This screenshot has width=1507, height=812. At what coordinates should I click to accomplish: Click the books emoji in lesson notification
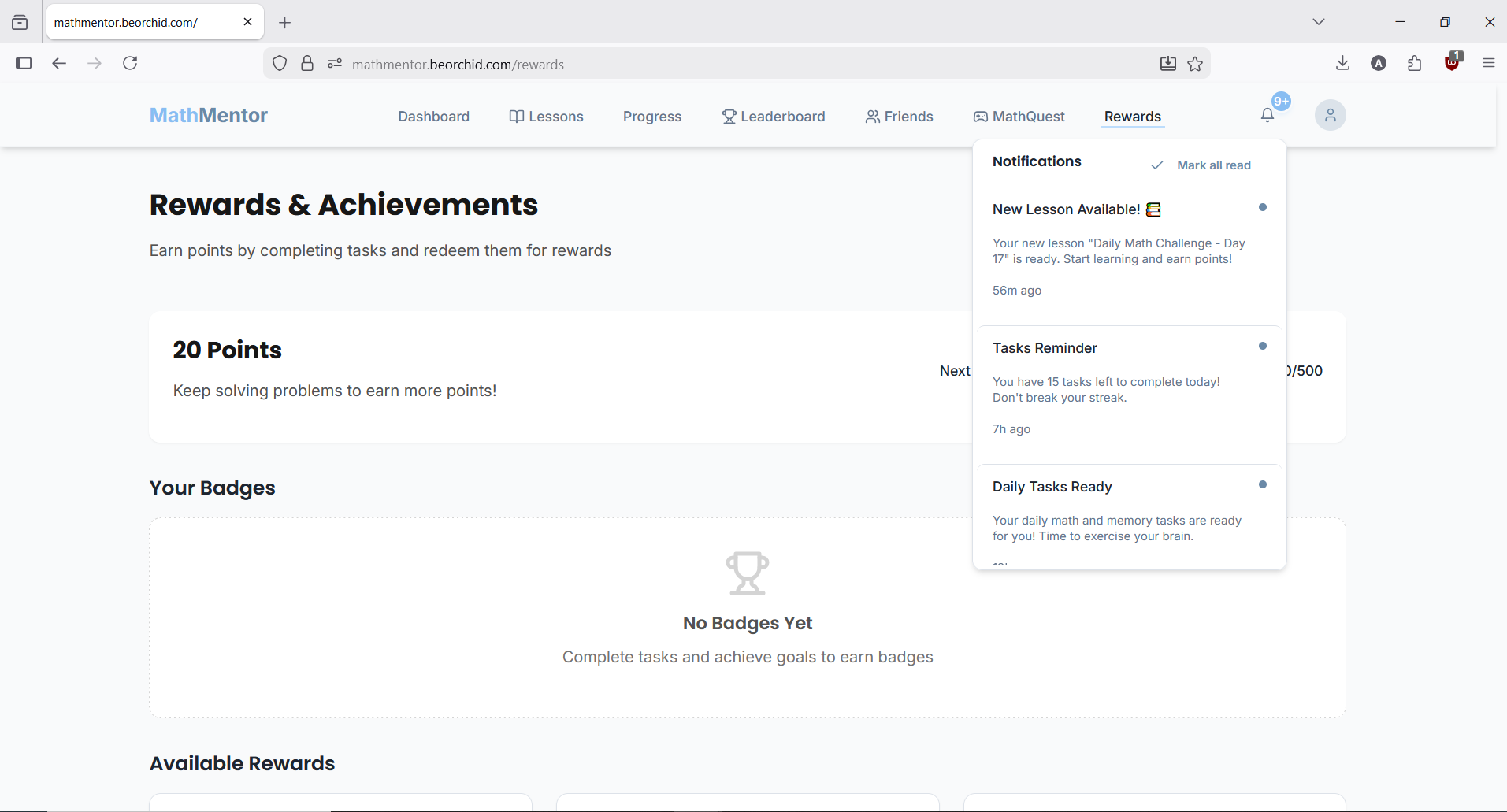click(x=1153, y=209)
